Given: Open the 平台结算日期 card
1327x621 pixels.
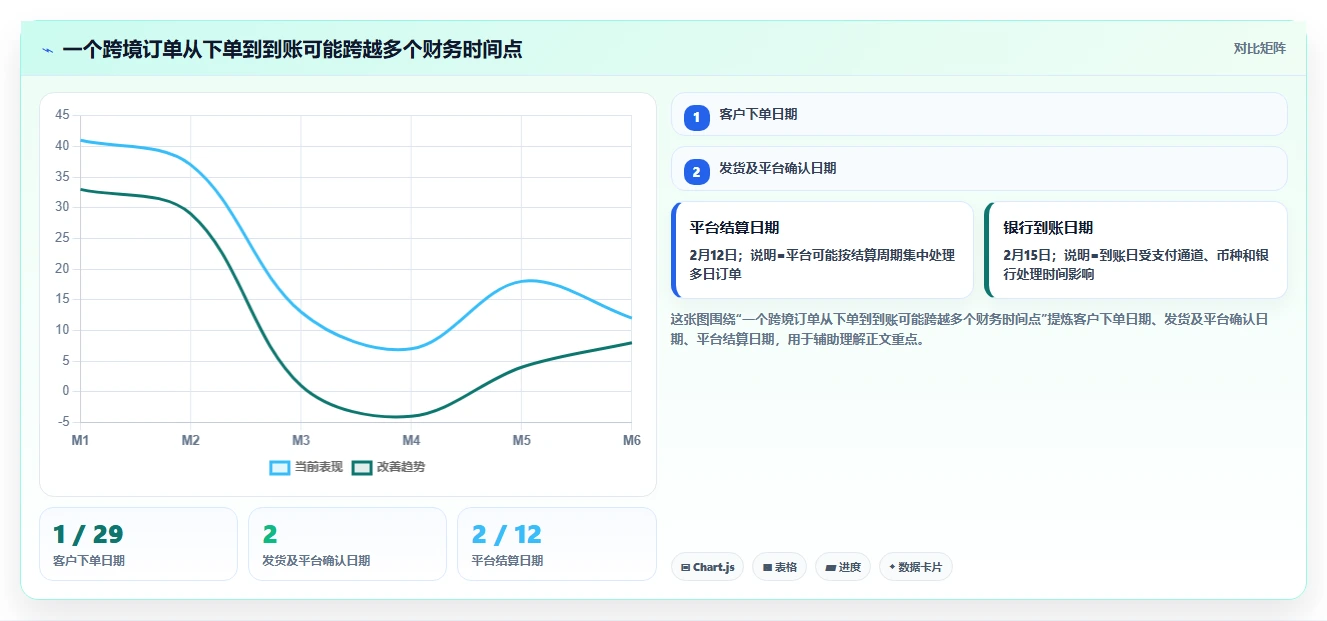Looking at the screenshot, I should [x=822, y=250].
